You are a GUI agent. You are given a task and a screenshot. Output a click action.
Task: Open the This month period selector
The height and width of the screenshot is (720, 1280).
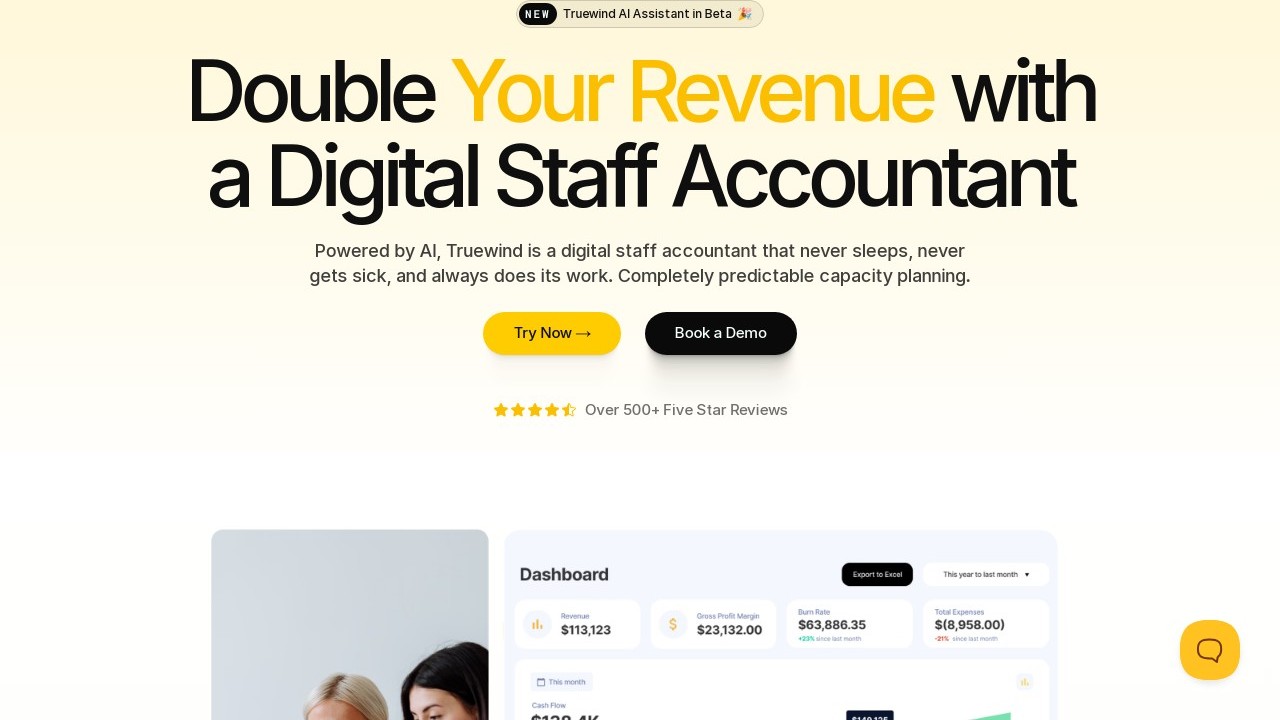click(x=562, y=682)
